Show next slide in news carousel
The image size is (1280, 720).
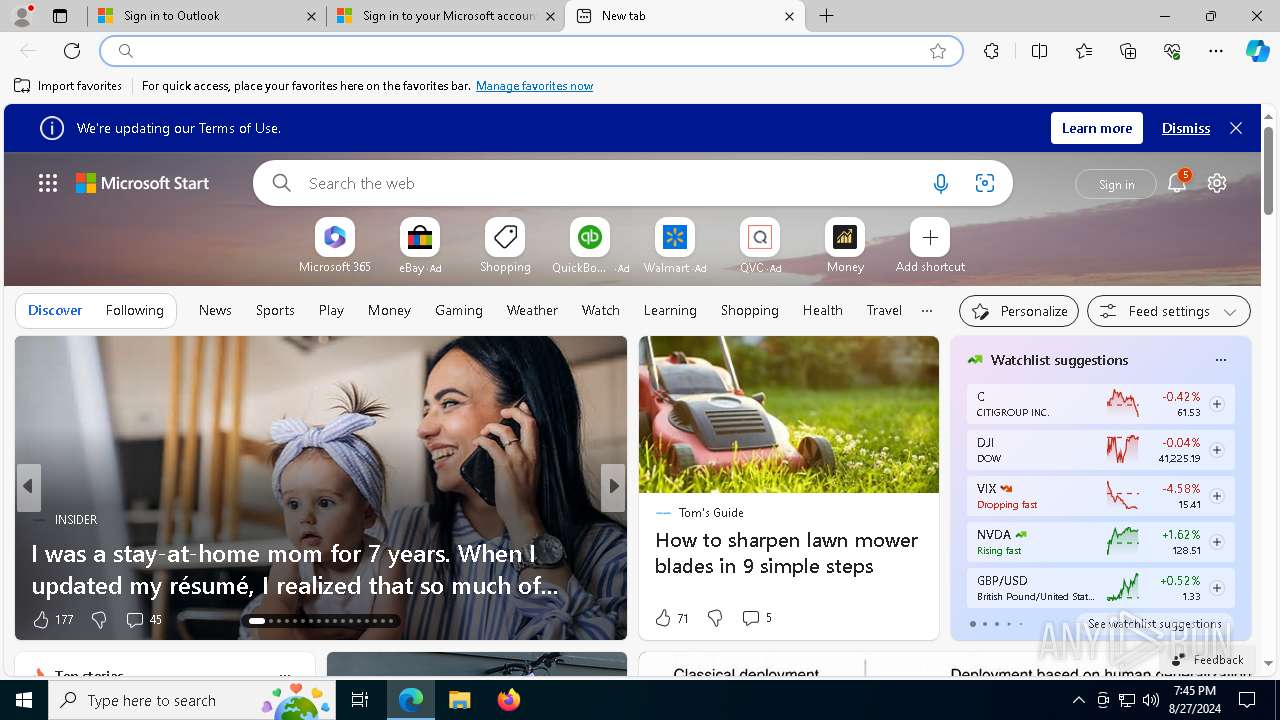pos(614,486)
